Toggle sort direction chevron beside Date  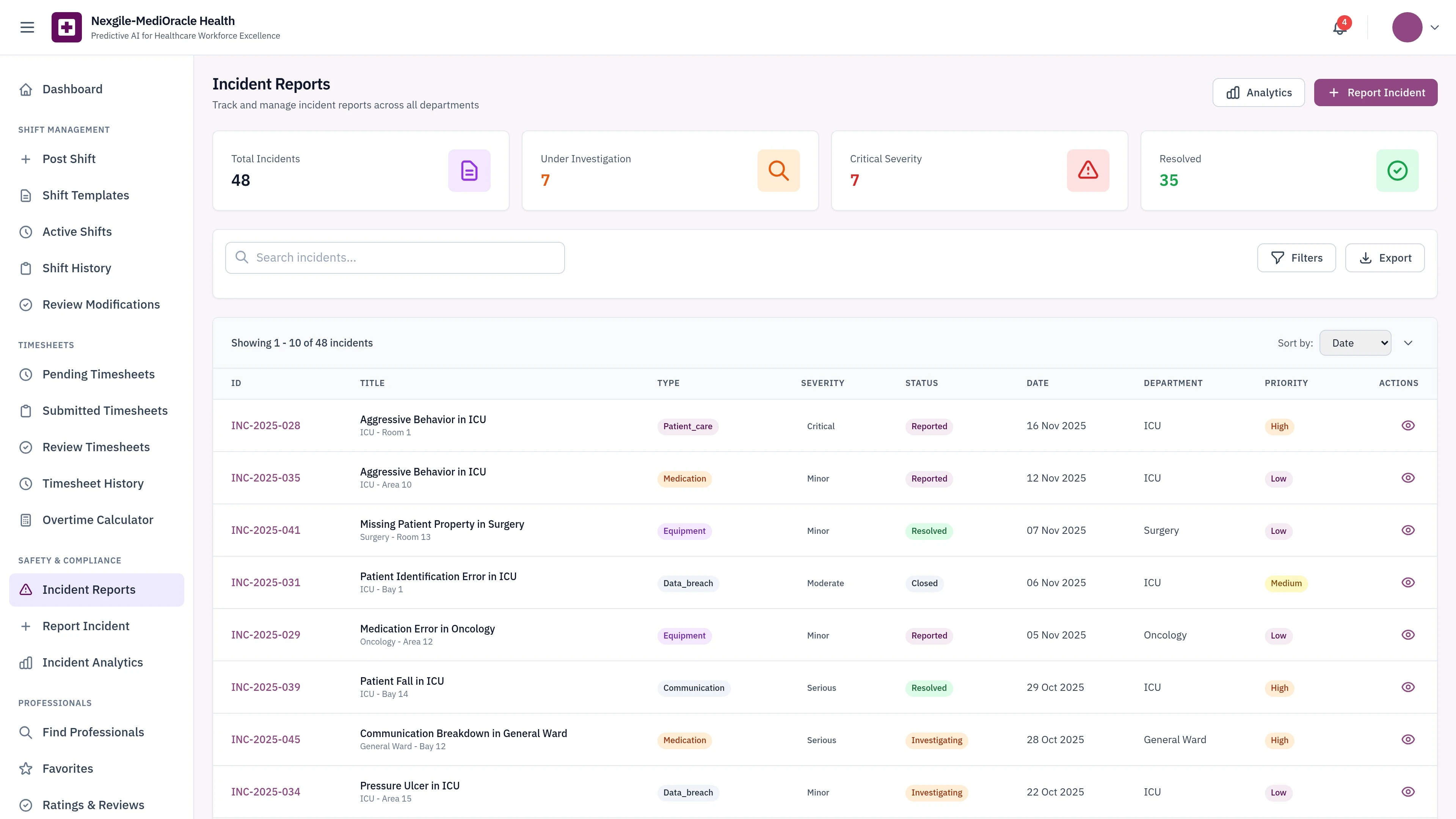point(1408,343)
